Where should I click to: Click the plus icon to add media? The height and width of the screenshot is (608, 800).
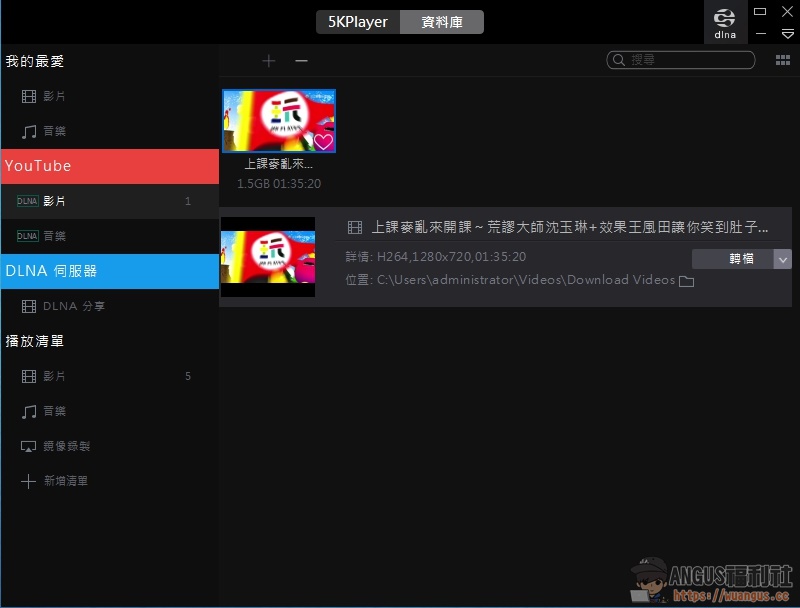[268, 61]
